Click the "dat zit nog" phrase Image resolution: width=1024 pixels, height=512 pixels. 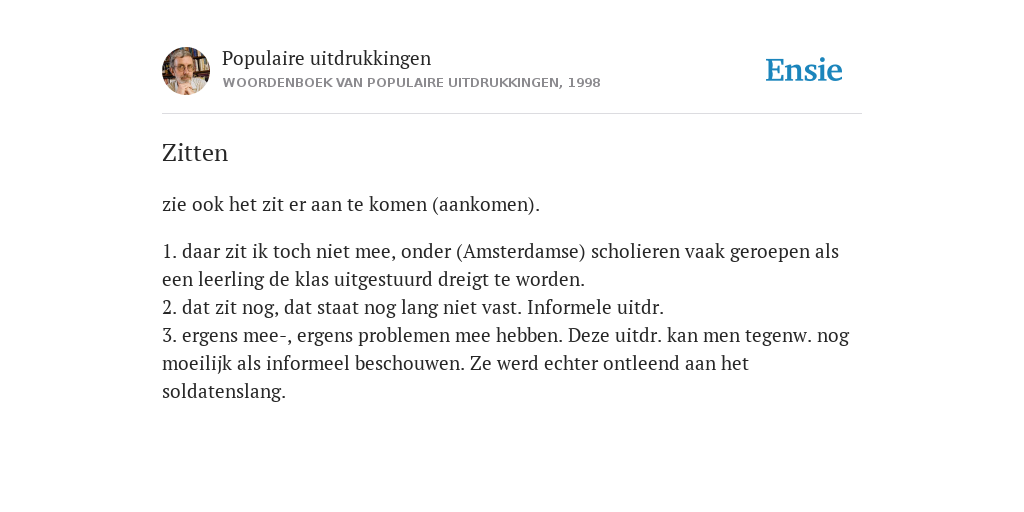tap(230, 308)
